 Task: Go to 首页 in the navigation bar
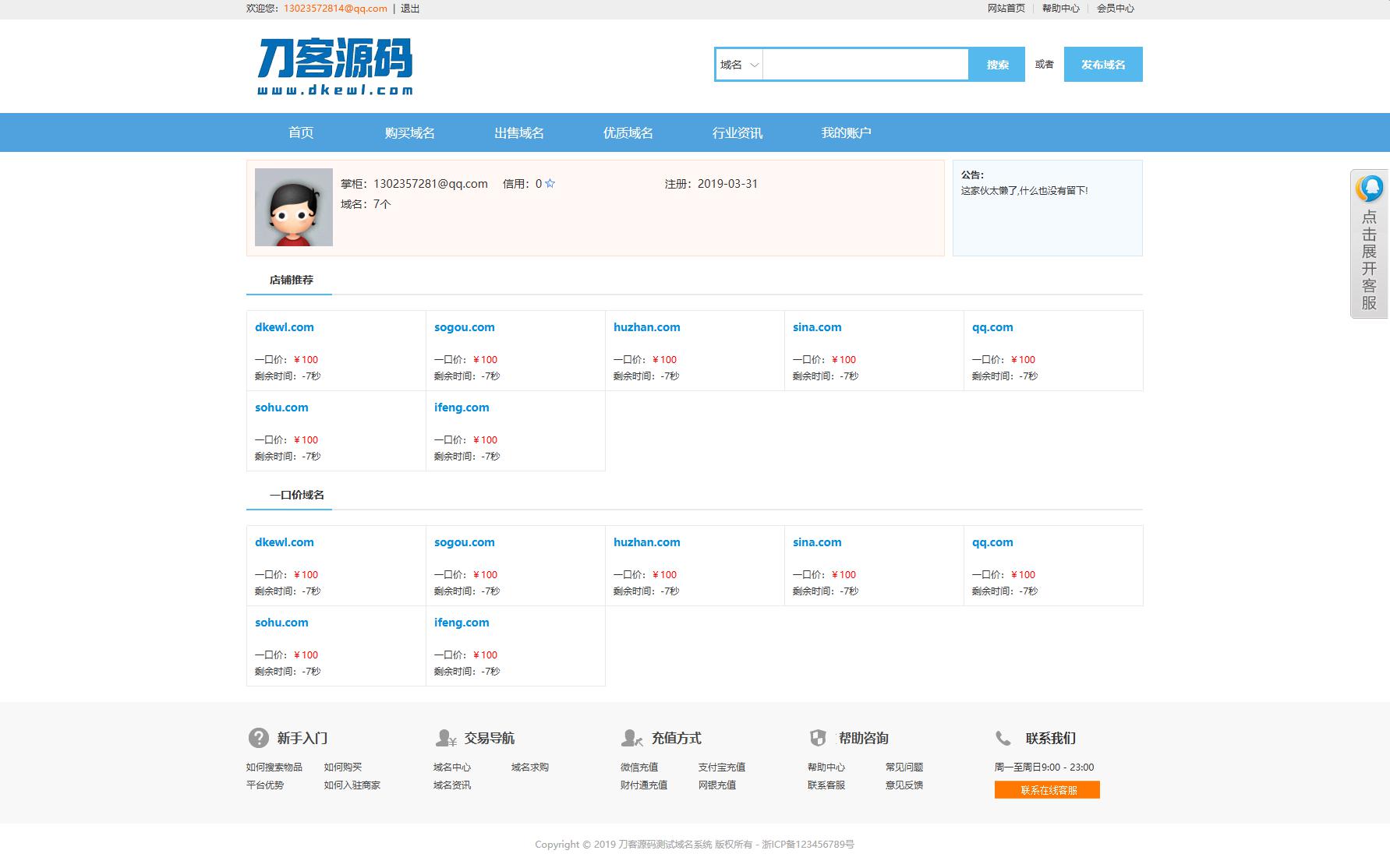pos(301,132)
